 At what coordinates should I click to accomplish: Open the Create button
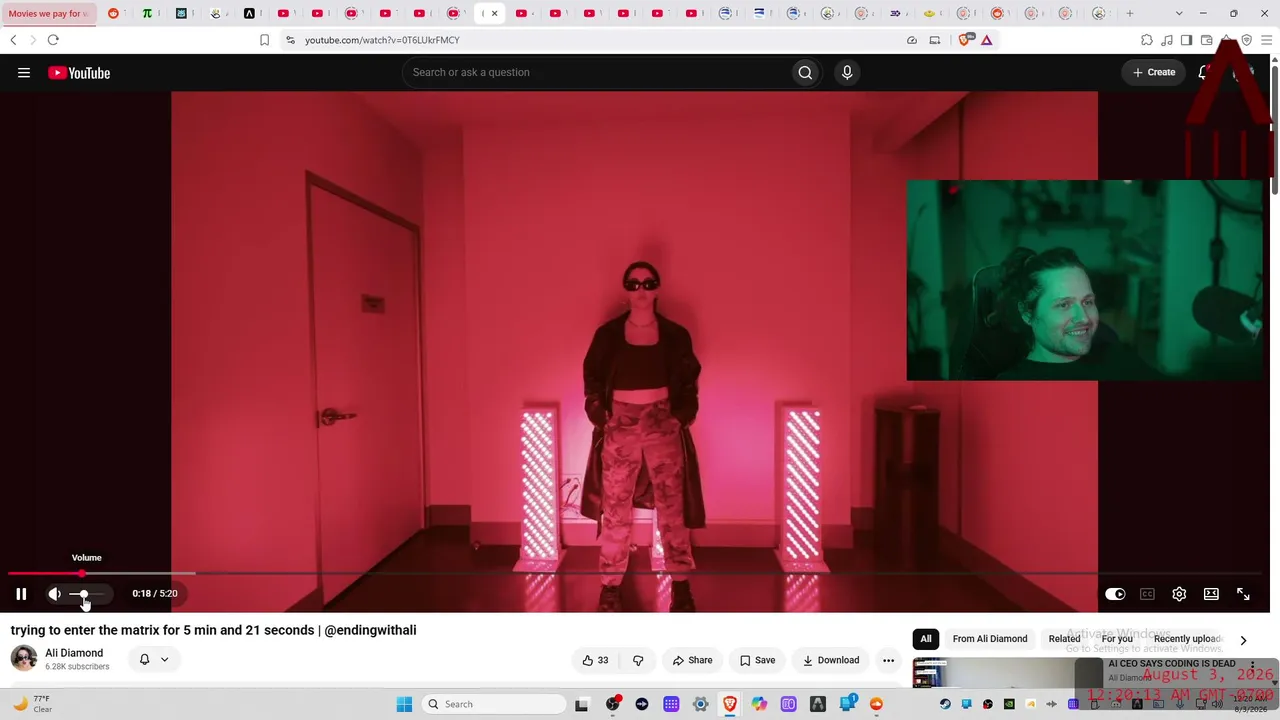click(x=1154, y=73)
